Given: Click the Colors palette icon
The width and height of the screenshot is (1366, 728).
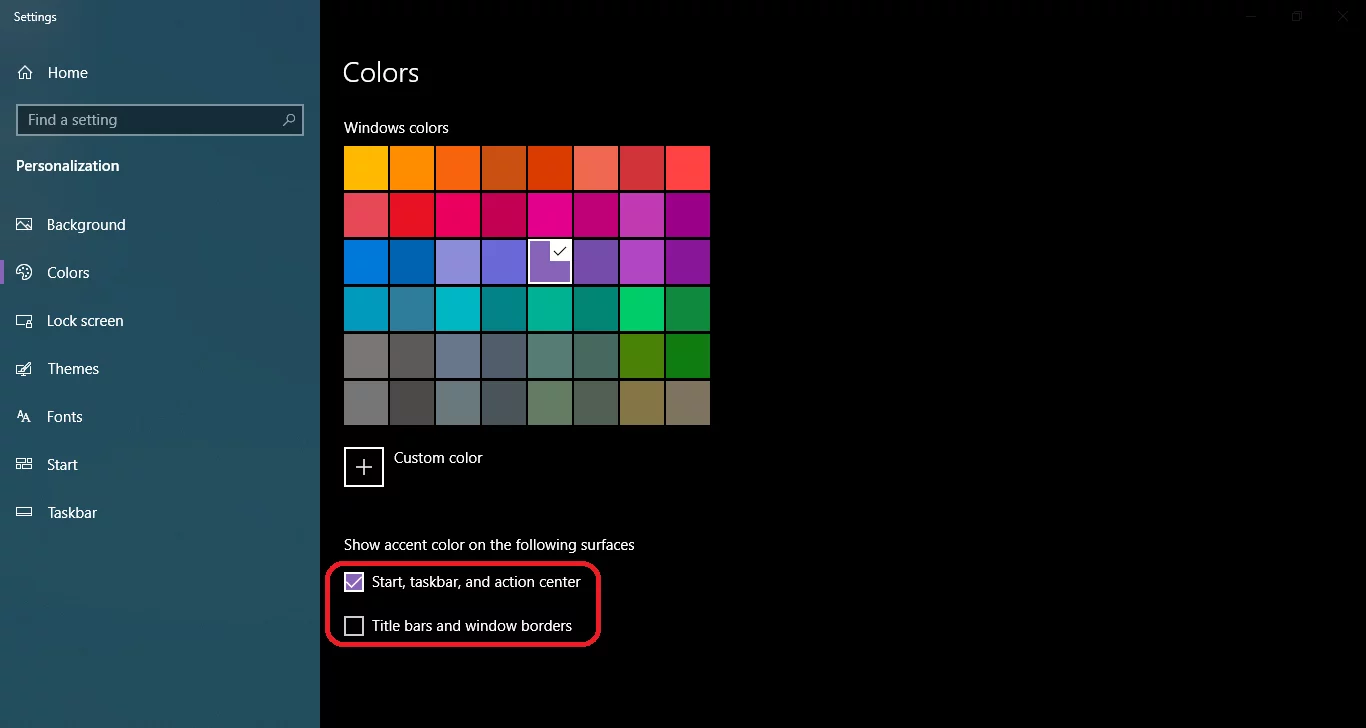Looking at the screenshot, I should [25, 273].
